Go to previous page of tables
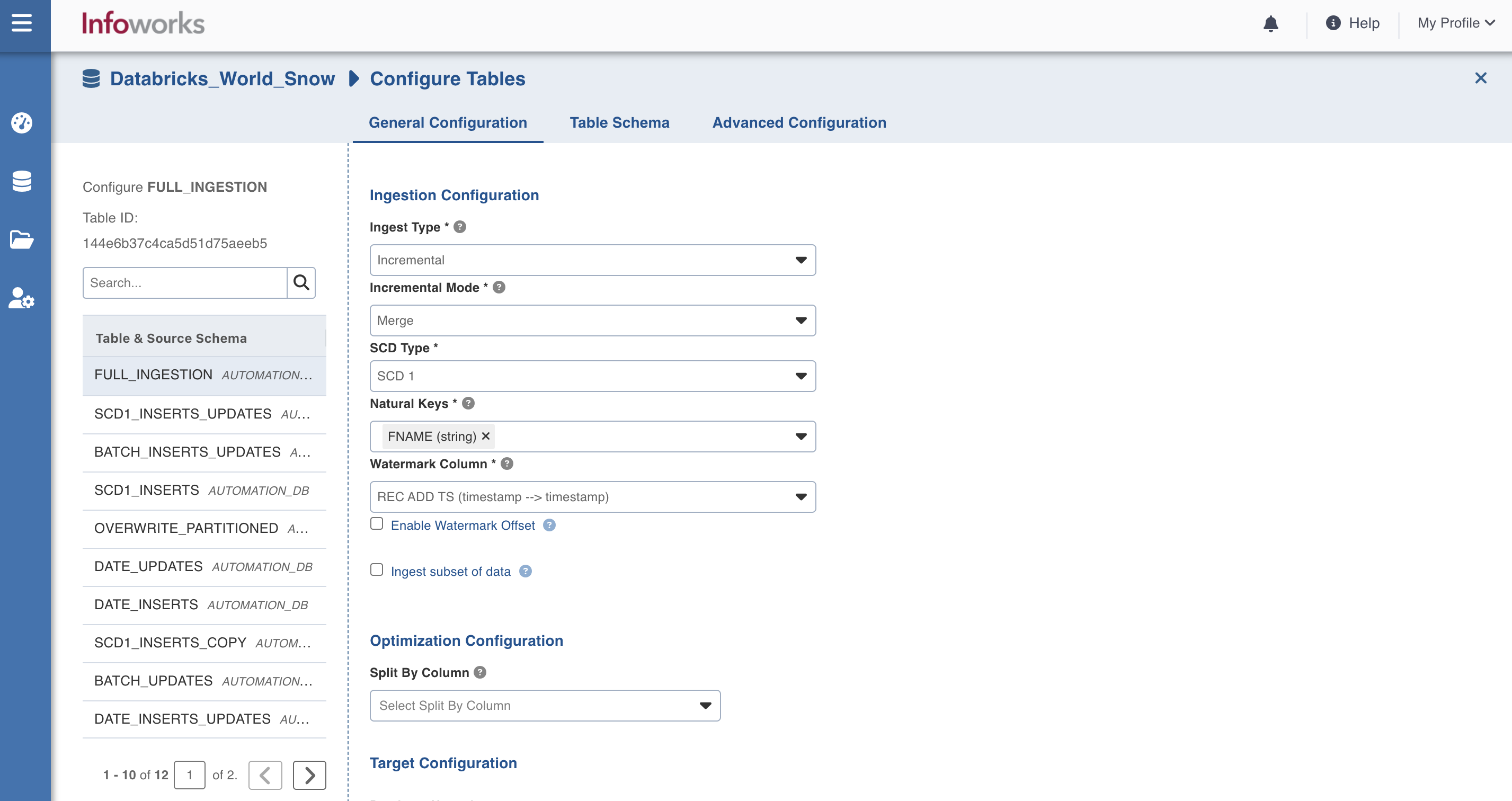Viewport: 1512px width, 801px height. click(x=265, y=775)
